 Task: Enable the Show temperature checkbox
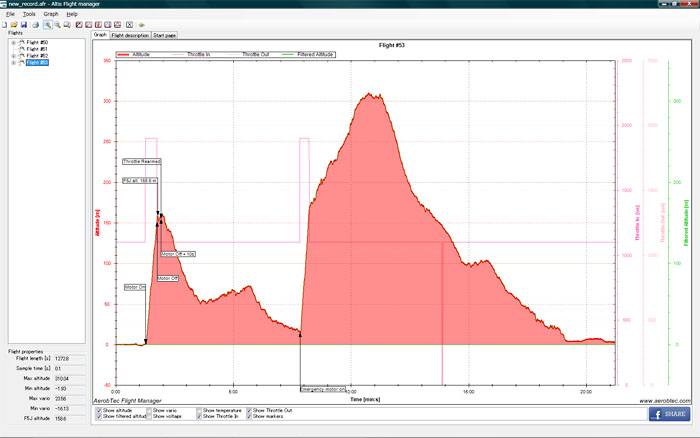coord(199,410)
